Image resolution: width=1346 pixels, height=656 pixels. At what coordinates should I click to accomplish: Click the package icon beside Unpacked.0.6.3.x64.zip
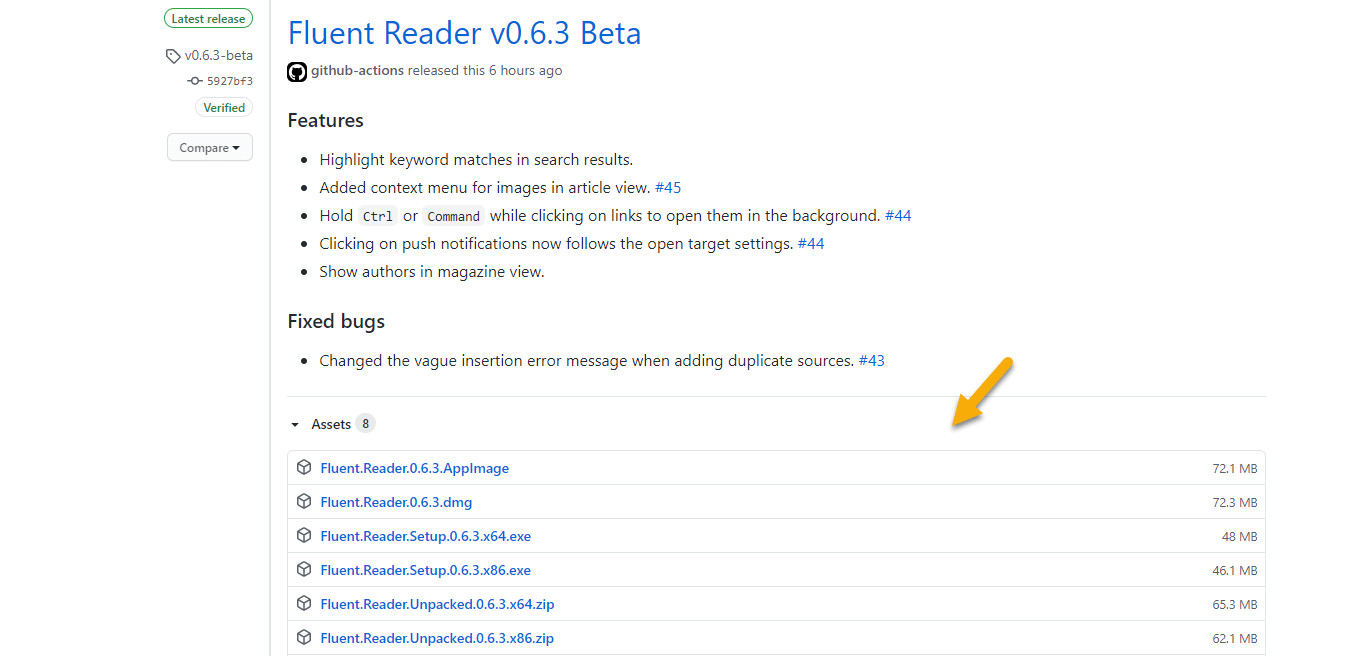[x=304, y=603]
